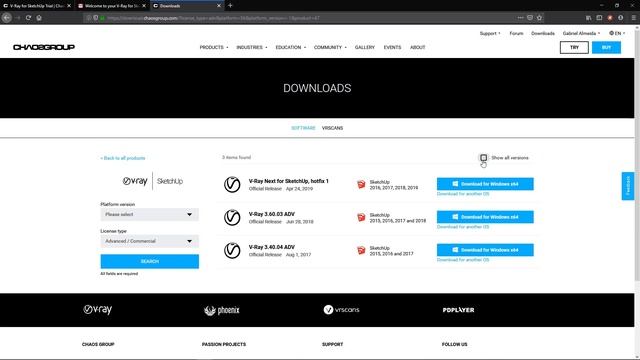Go to the About page

(x=418, y=47)
